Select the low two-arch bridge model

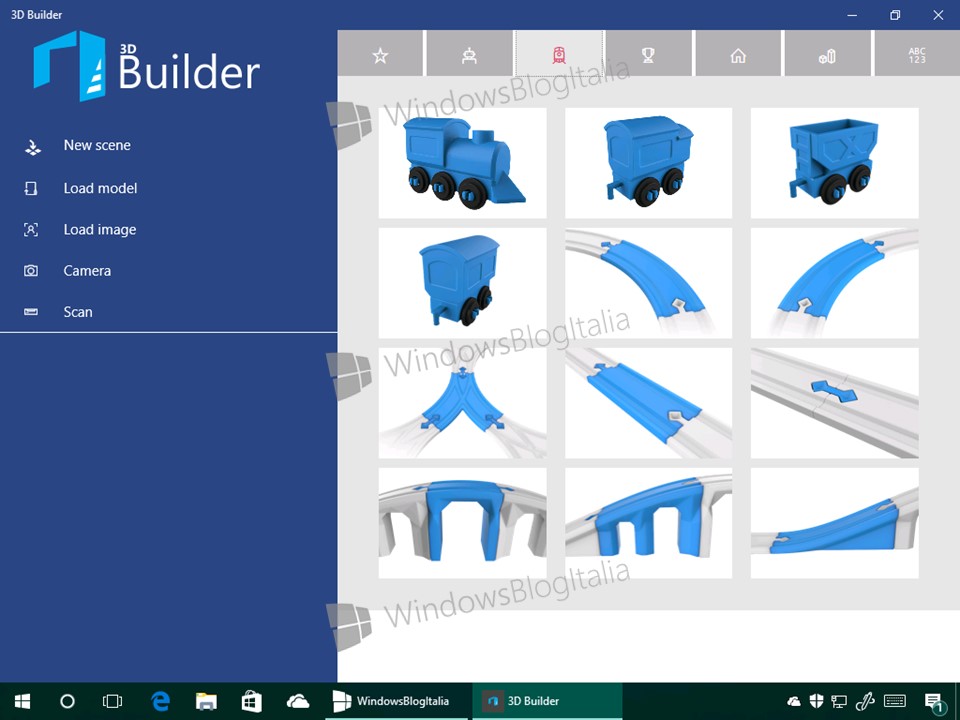tap(648, 523)
